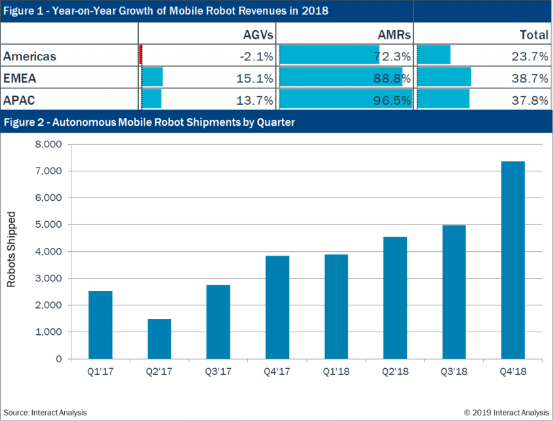The height and width of the screenshot is (421, 553).
Task: Click the Q1'18 bar
Action: tap(336, 306)
